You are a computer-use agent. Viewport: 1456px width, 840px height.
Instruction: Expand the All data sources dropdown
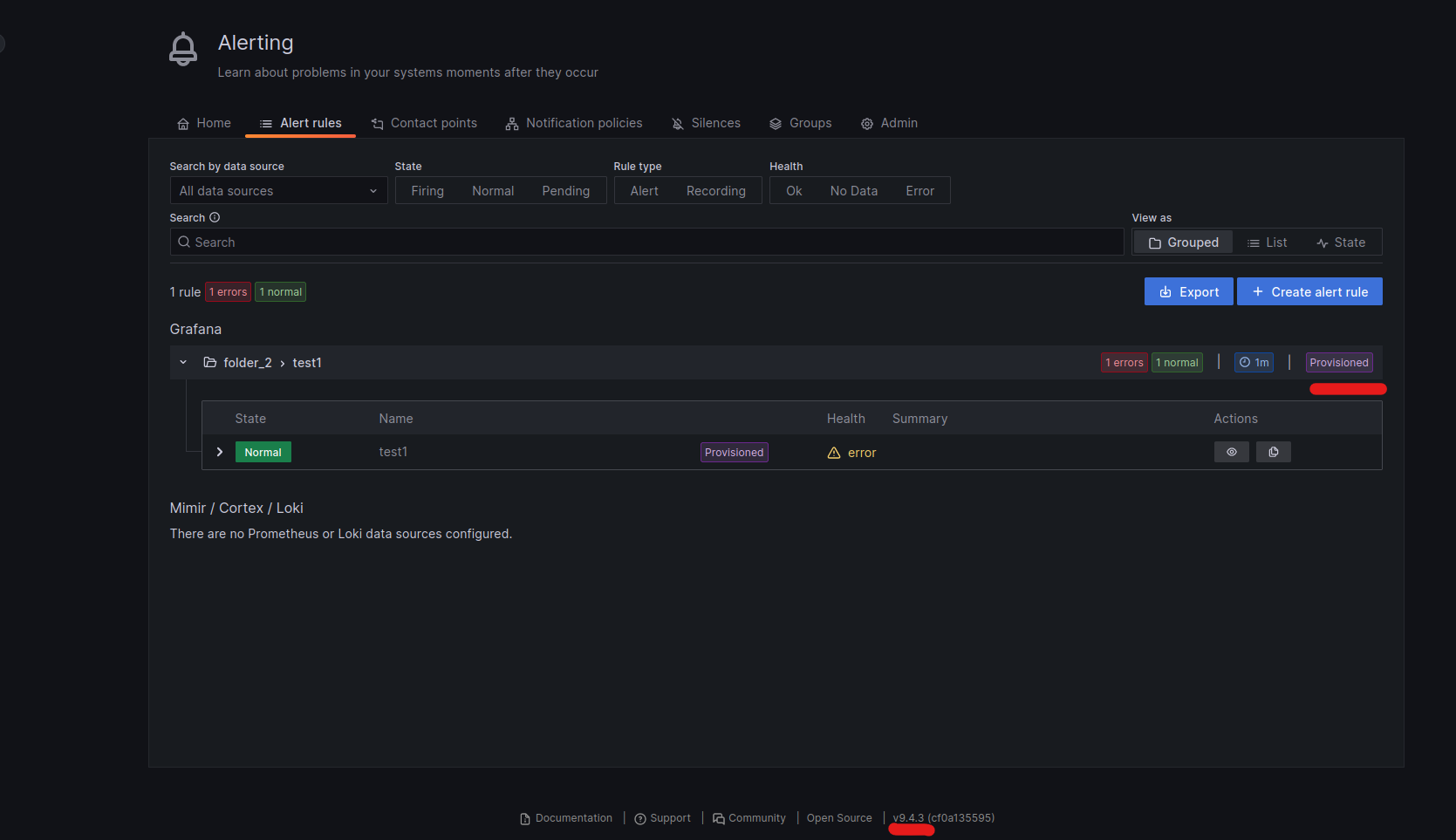(277, 190)
